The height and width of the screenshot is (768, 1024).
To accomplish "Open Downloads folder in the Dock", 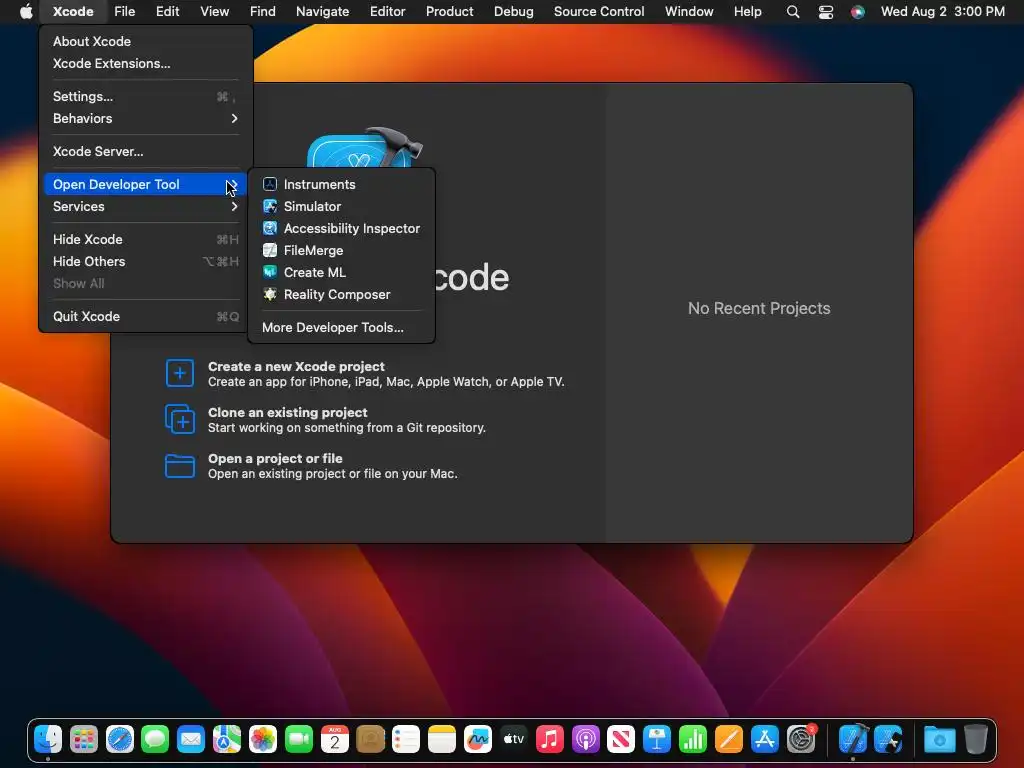I will (939, 739).
